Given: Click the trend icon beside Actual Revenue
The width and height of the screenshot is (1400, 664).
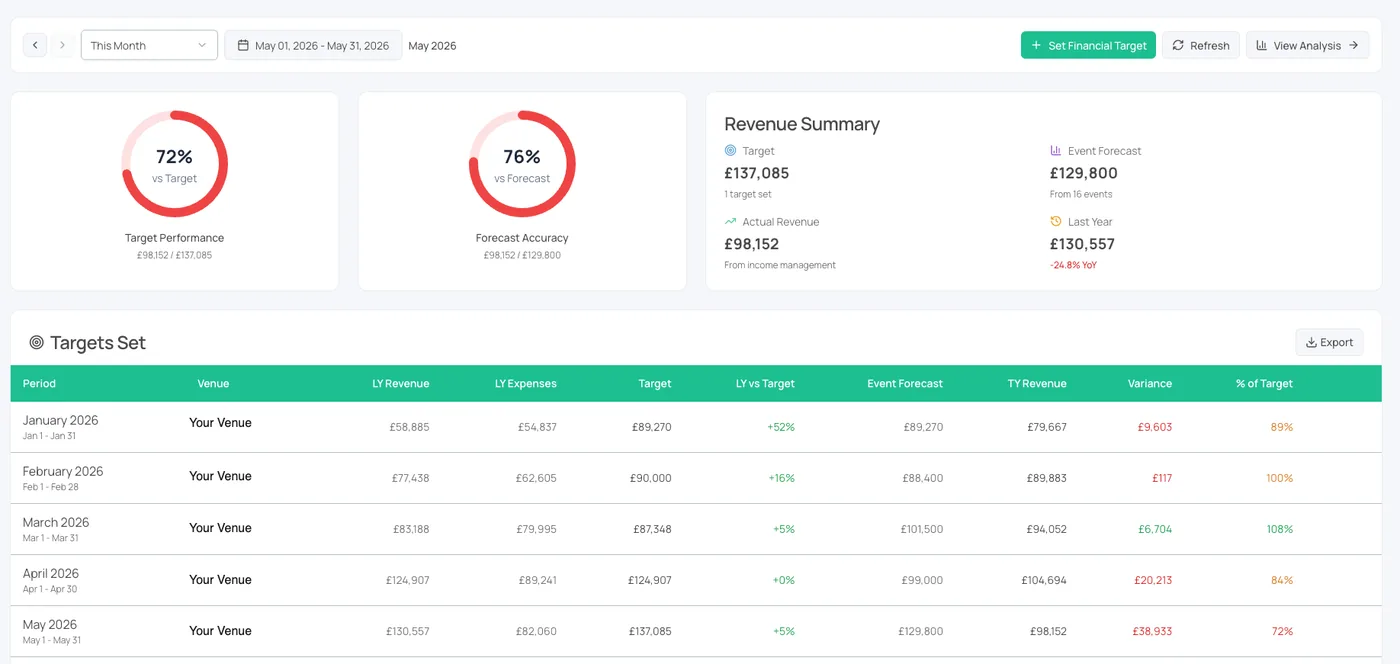Looking at the screenshot, I should pos(730,222).
